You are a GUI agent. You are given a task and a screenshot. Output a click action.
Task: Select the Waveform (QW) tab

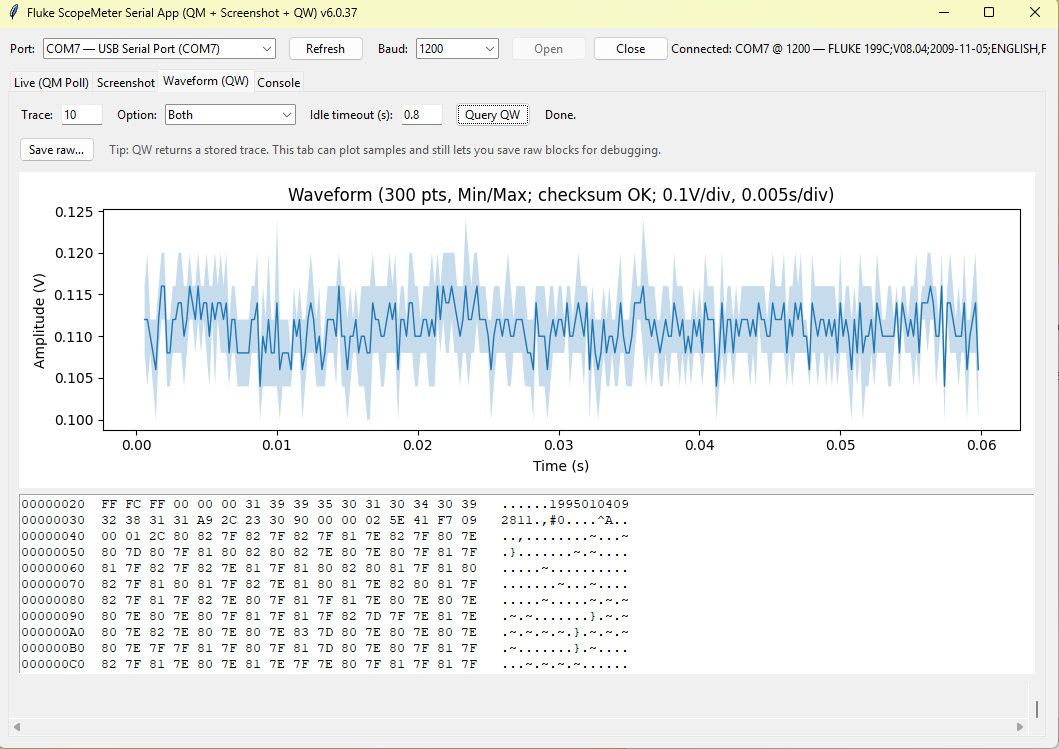pyautogui.click(x=206, y=81)
